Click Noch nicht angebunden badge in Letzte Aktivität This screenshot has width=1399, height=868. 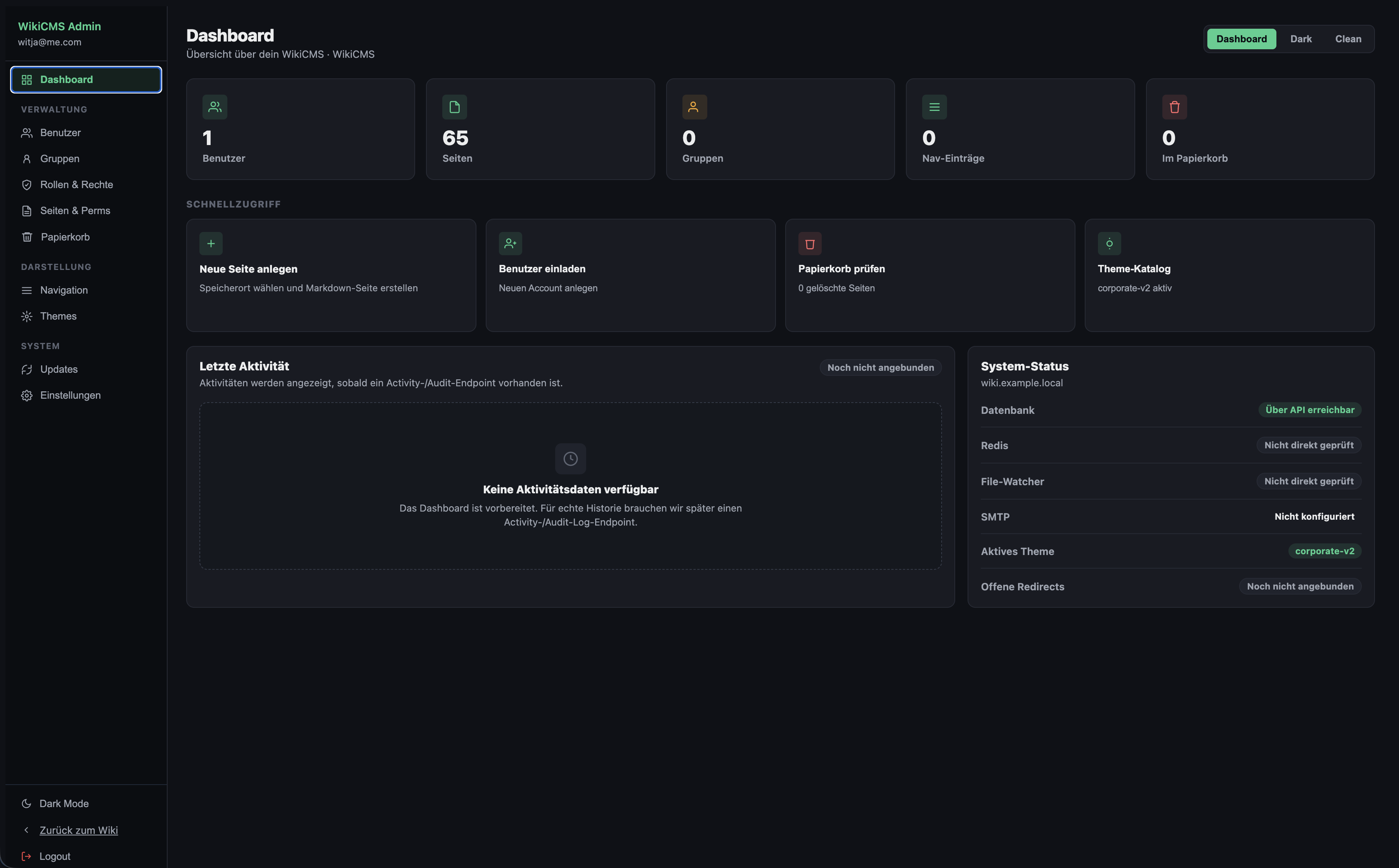(881, 367)
